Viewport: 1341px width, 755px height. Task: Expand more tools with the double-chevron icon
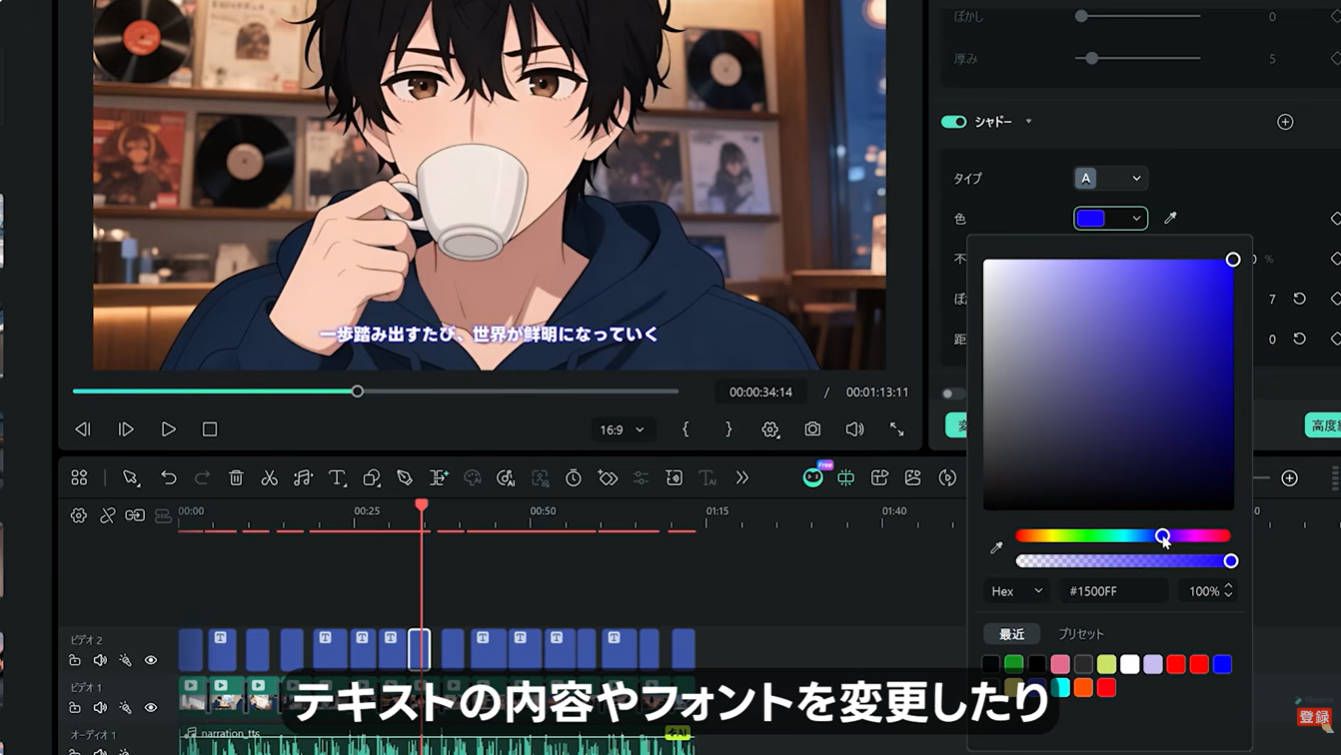(x=742, y=478)
